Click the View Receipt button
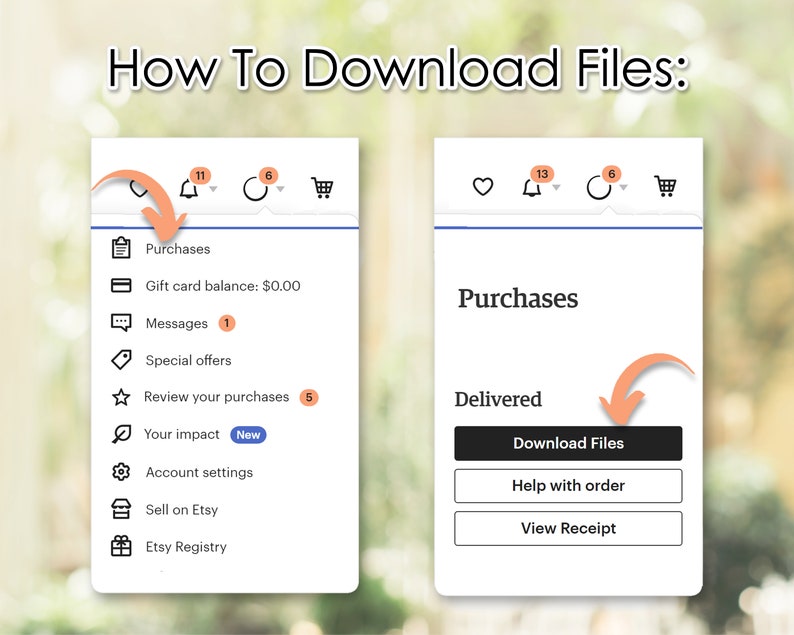 568,528
